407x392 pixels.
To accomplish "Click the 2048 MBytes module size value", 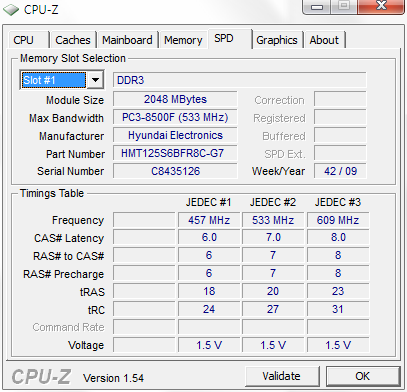I will tap(175, 99).
